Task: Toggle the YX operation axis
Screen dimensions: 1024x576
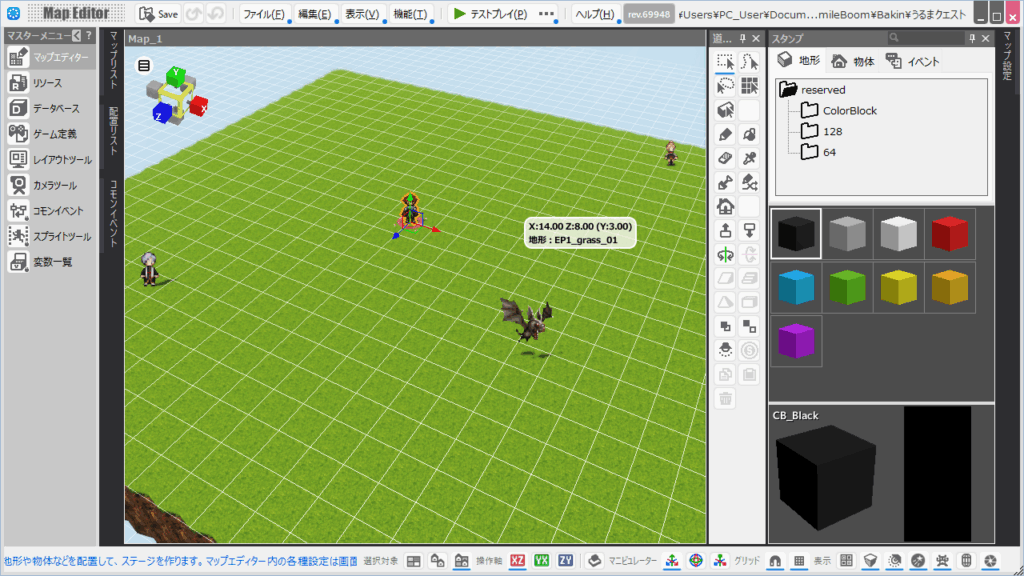Action: click(542, 561)
